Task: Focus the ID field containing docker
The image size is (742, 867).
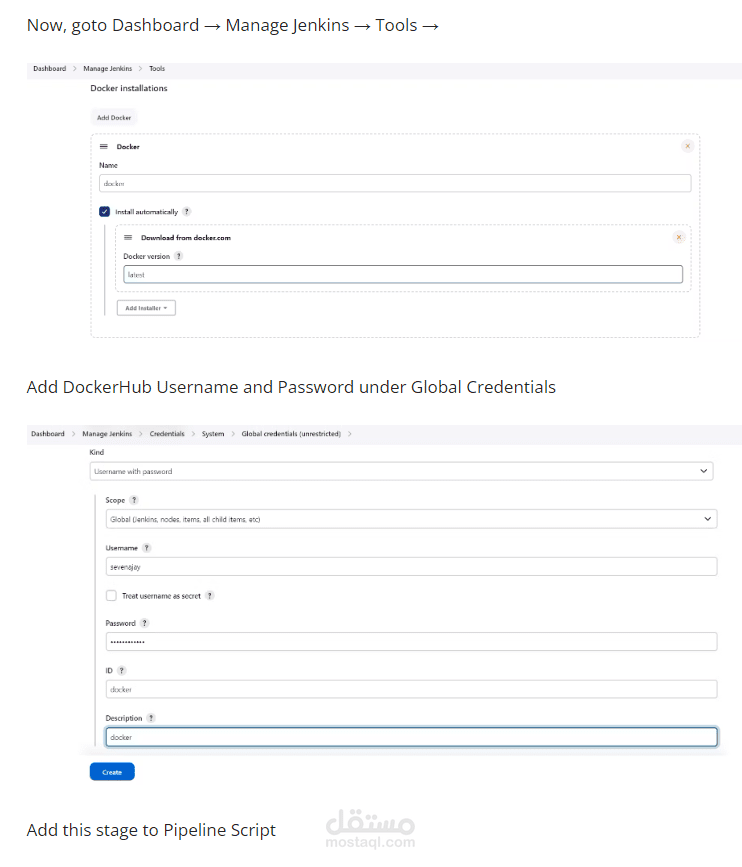Action: click(x=411, y=689)
